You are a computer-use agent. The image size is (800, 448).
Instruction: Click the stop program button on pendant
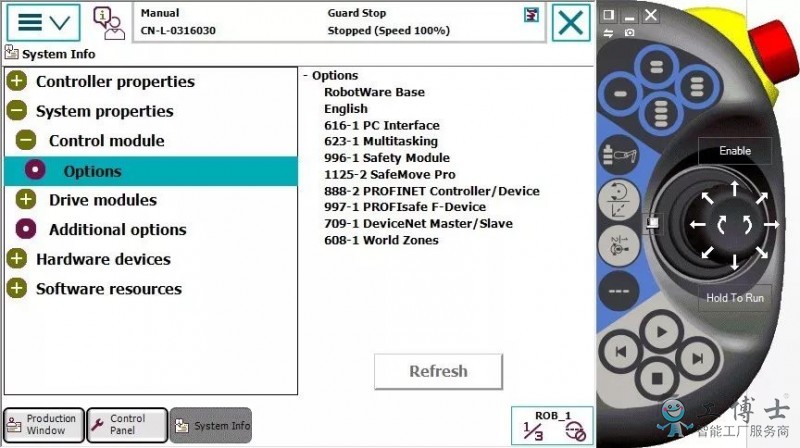point(657,379)
